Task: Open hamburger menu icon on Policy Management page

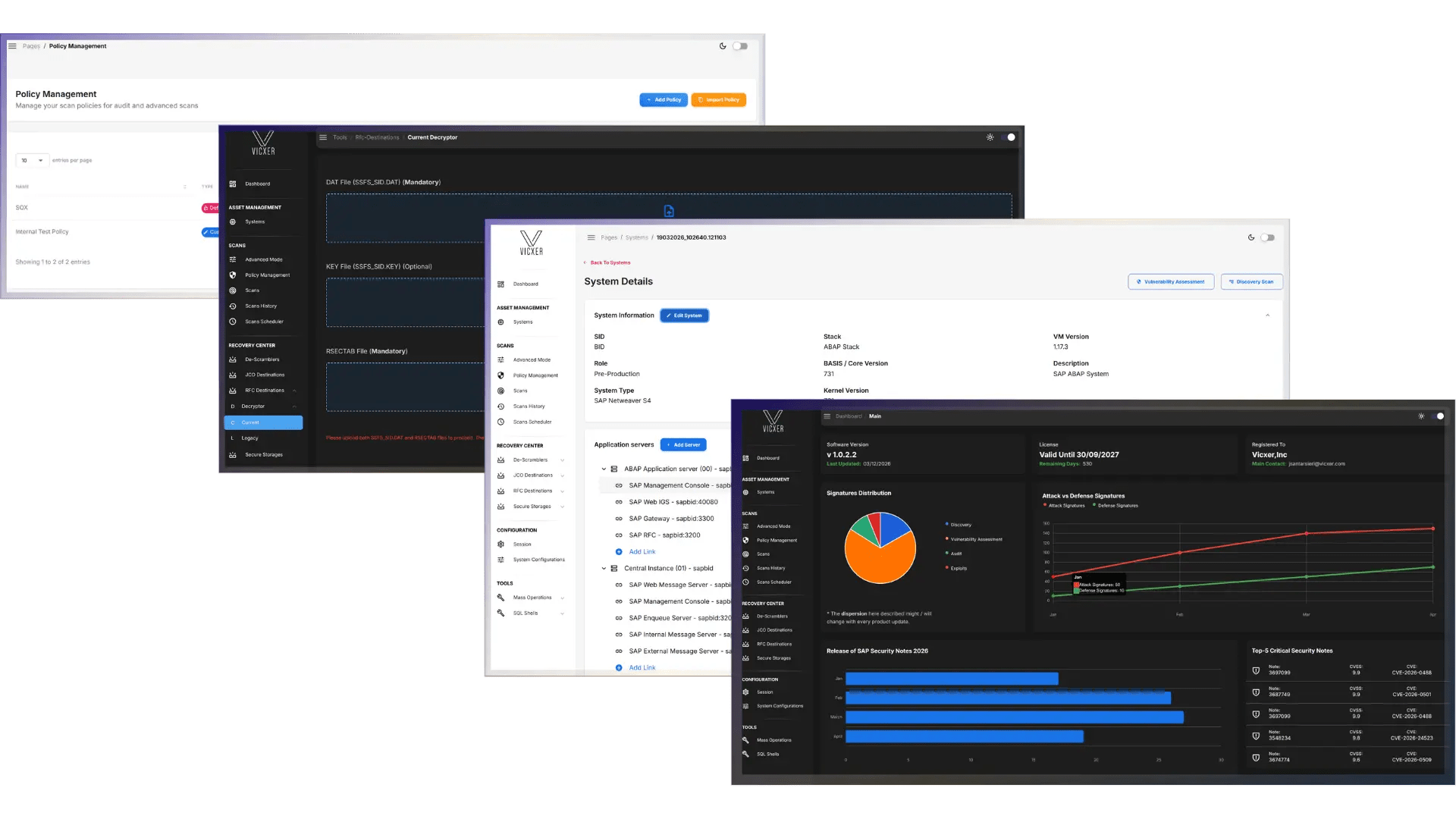Action: coord(12,46)
